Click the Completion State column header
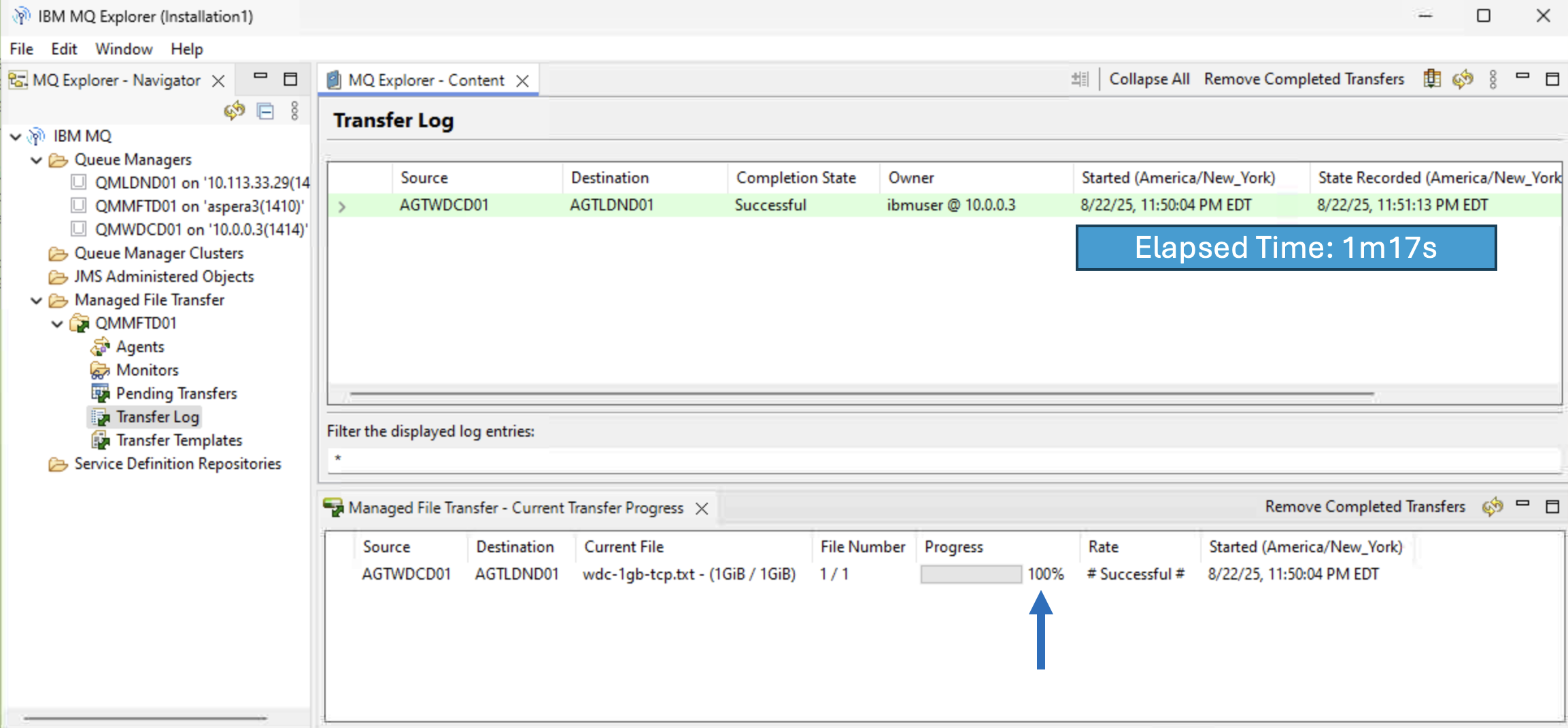The width and height of the screenshot is (1568, 728). [803, 178]
